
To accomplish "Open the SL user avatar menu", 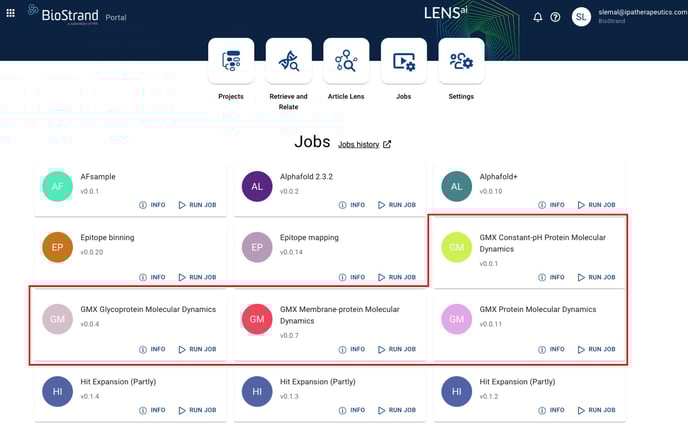I will pos(581,17).
